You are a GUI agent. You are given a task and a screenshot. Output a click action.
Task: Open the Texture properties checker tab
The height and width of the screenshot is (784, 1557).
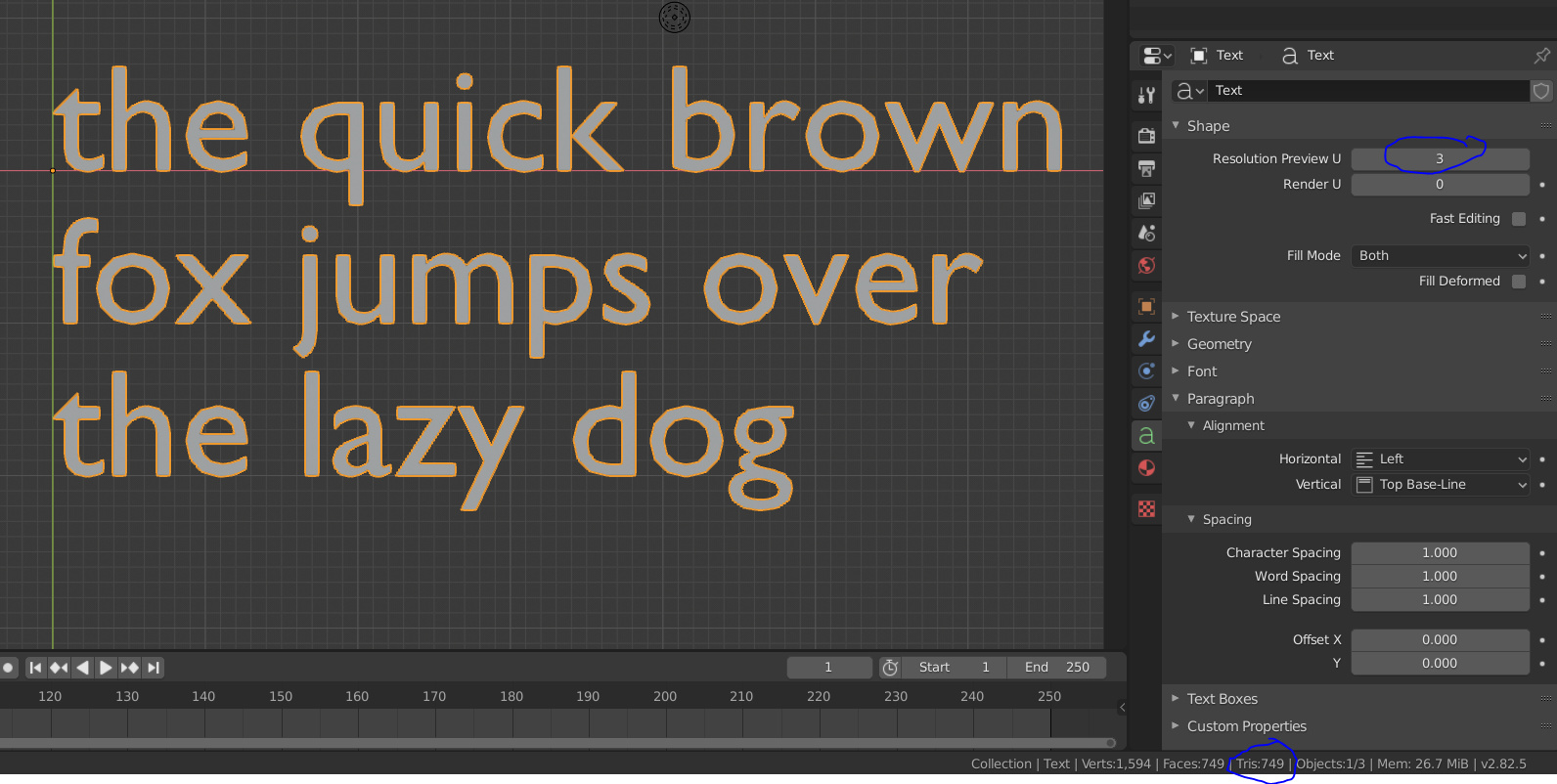1146,508
